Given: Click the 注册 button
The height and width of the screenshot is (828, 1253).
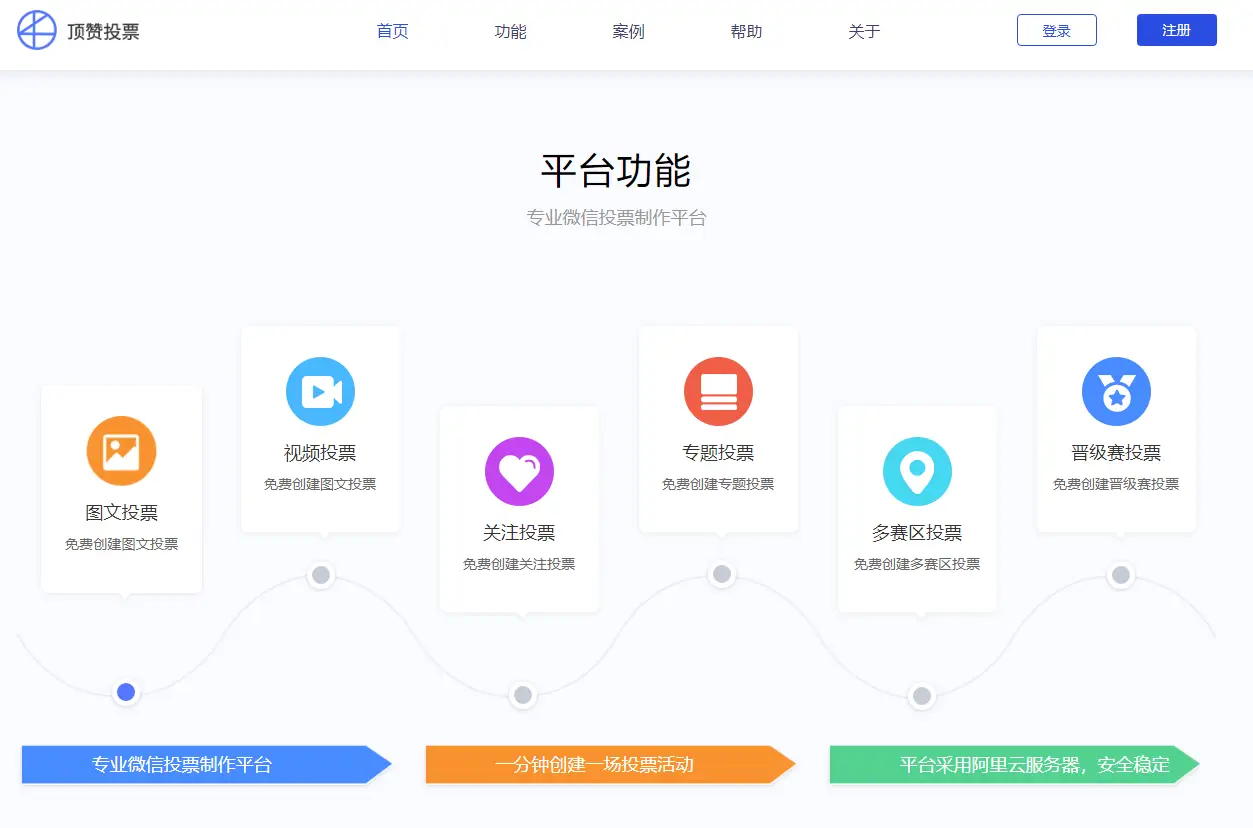Looking at the screenshot, I should click(1177, 30).
